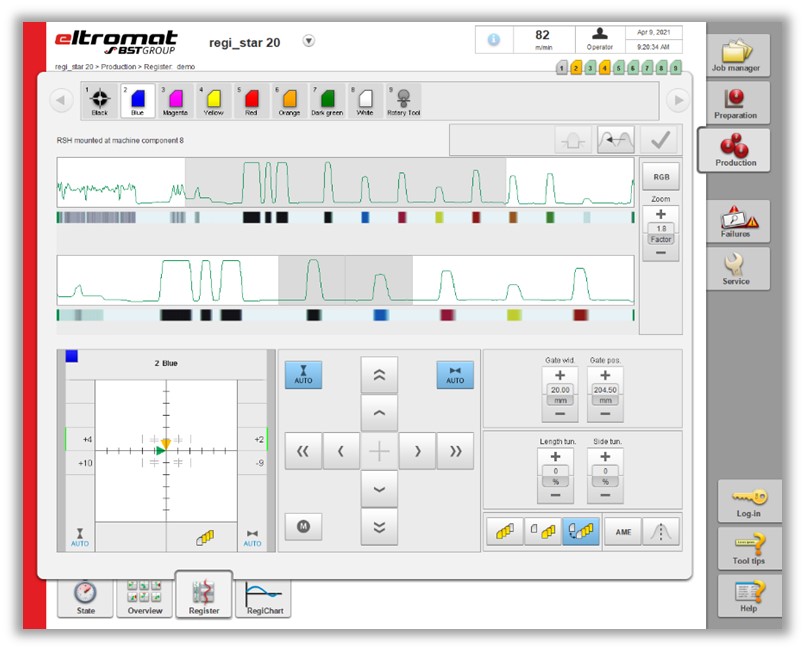Screen dimensions: 805x651
Task: Open the Failures panel
Action: coord(737,221)
